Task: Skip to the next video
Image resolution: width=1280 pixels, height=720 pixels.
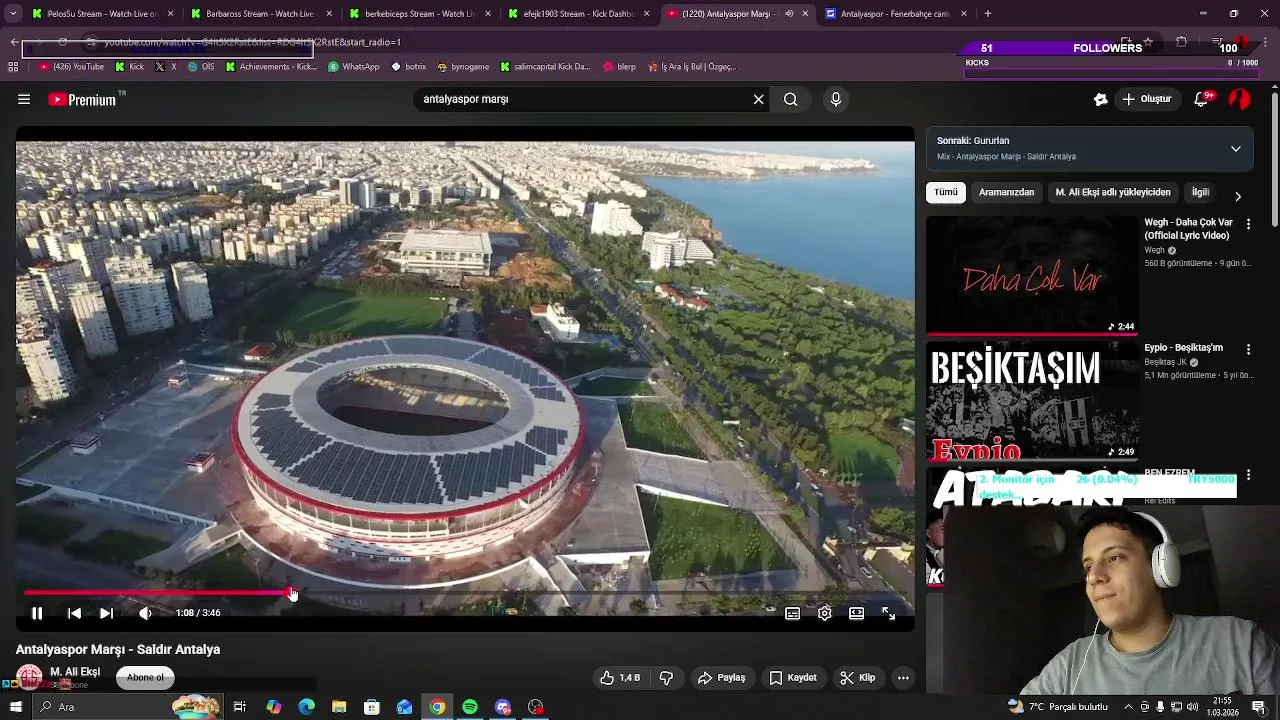Action: tap(106, 613)
